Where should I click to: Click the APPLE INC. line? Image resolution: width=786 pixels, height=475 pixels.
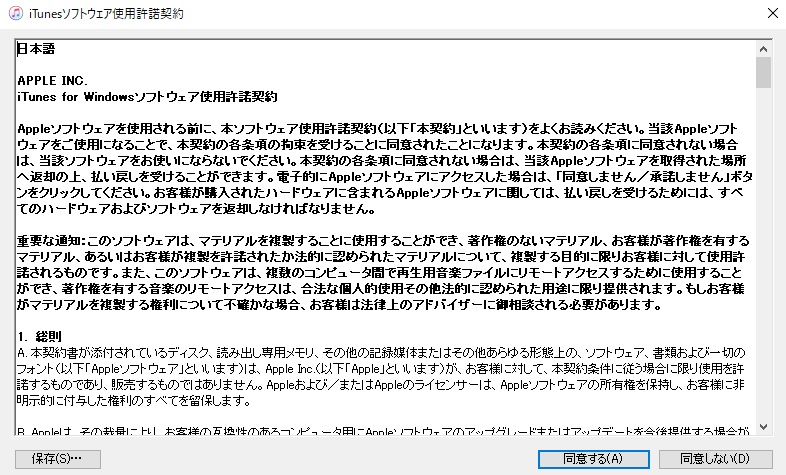(x=53, y=79)
